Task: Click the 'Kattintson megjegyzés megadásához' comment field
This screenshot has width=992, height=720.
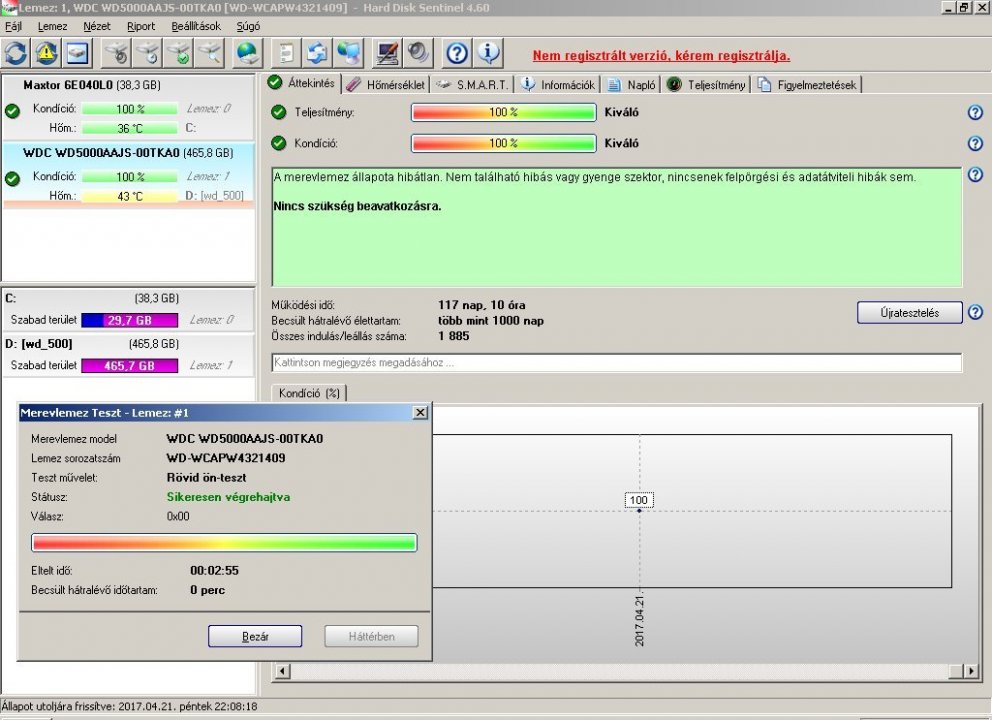Action: pos(617,363)
